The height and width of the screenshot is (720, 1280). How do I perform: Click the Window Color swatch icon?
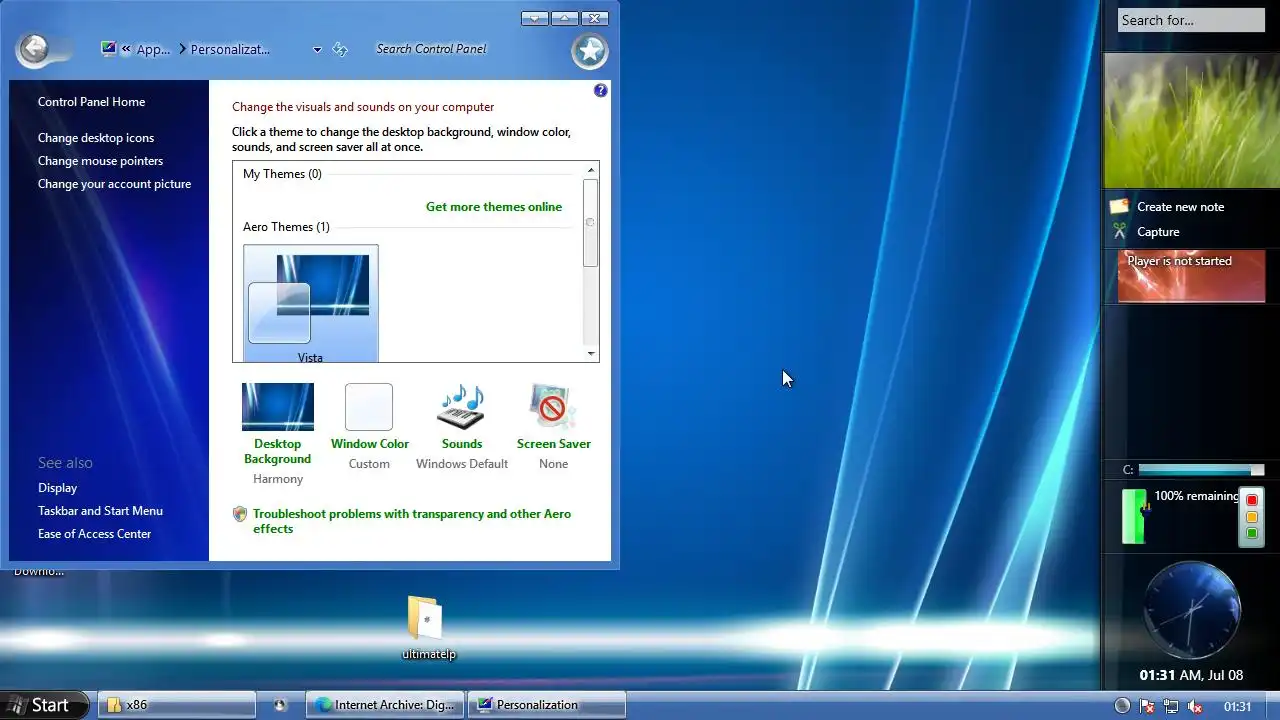pyautogui.click(x=369, y=407)
